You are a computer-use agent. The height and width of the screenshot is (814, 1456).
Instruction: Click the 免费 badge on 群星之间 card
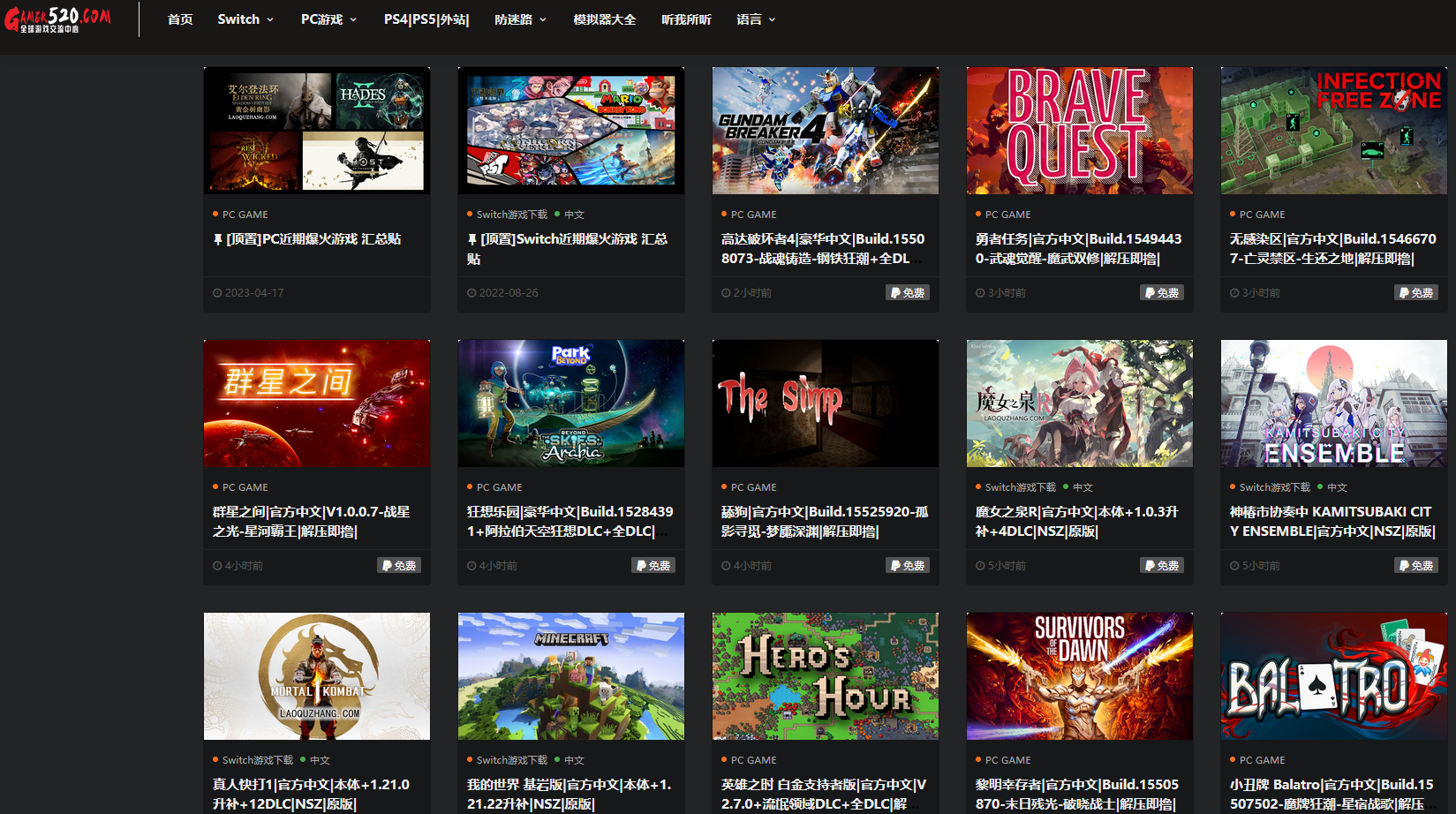click(x=399, y=565)
